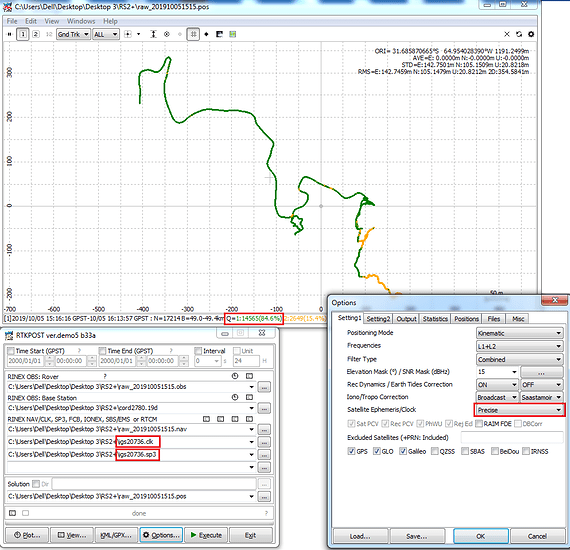
Task: Click the clock icon in Base Station row
Action: pos(235,397)
